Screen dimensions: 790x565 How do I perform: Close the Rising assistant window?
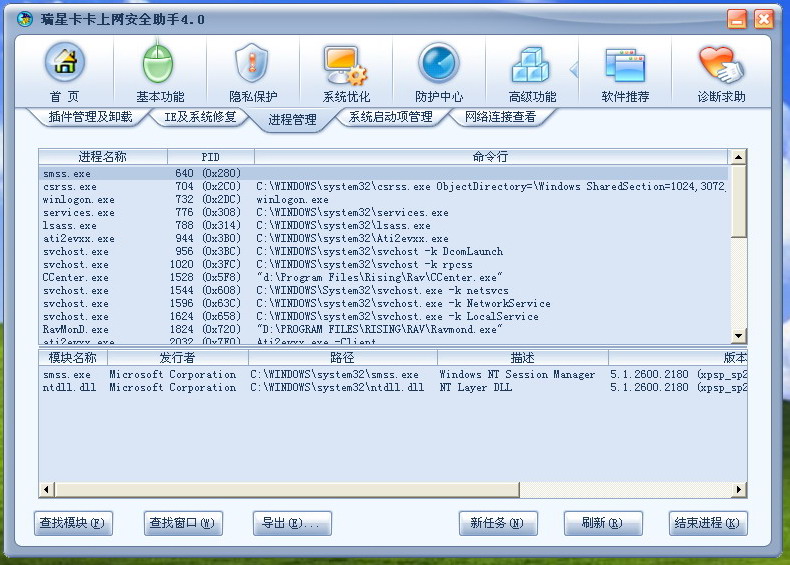(764, 19)
